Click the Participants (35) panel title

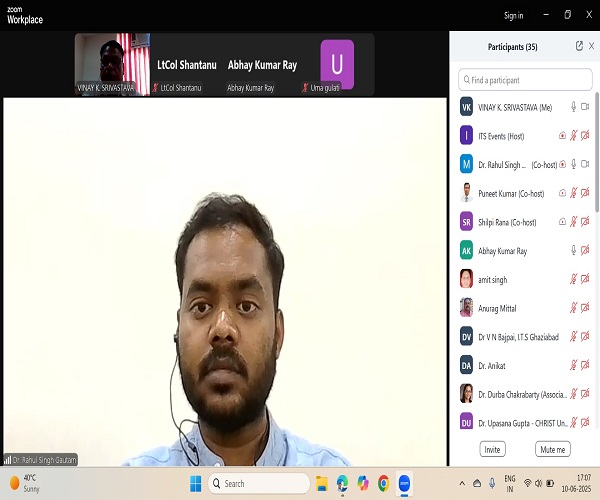point(512,47)
